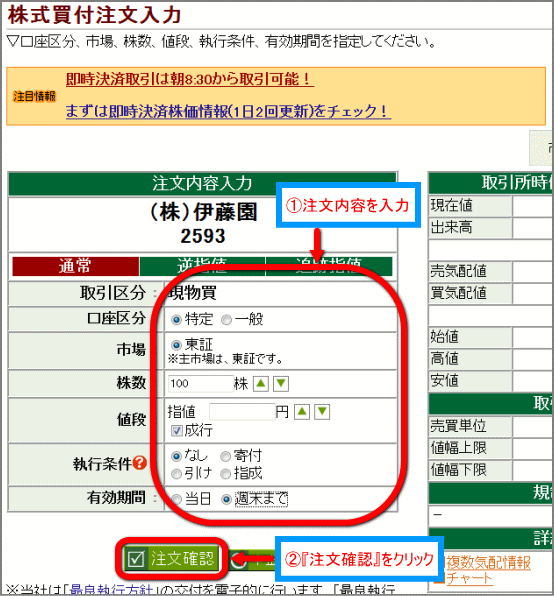The image size is (554, 596).
Task: Click the 注文確認 button
Action: tap(171, 558)
